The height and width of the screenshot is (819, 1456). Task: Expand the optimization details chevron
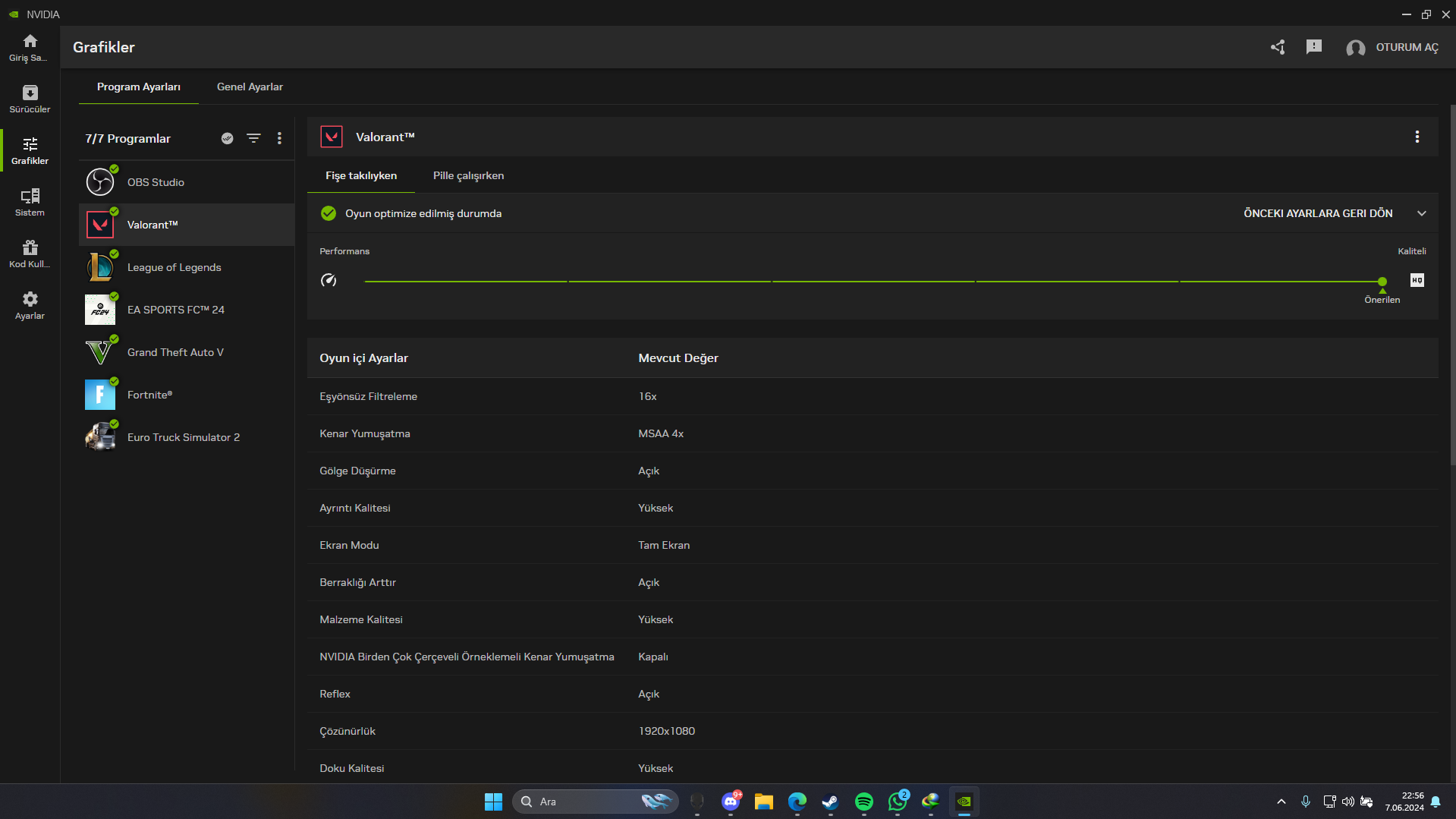tap(1422, 213)
